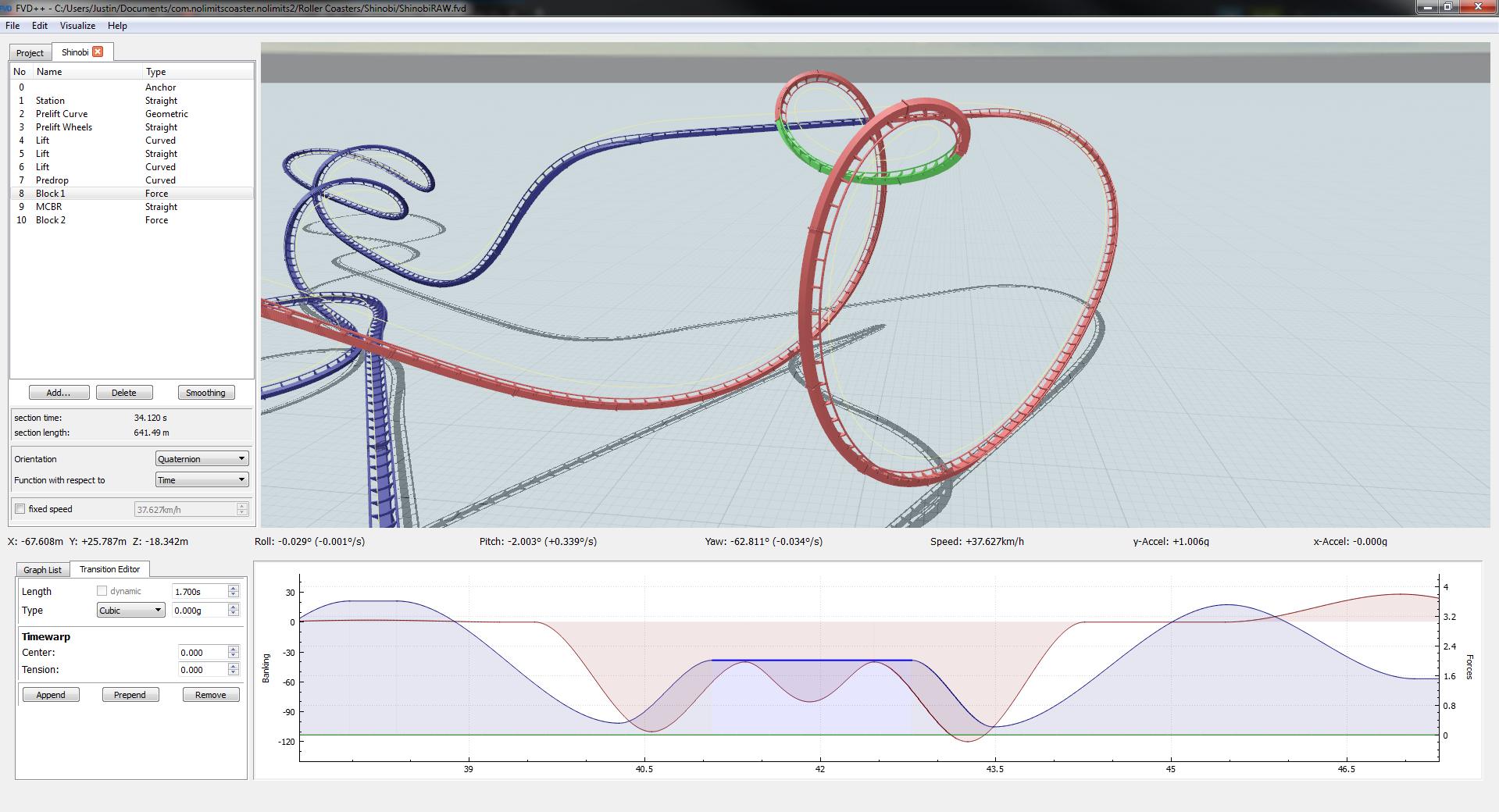1499x812 pixels.
Task: Open the Orientation Quaternion dropdown
Action: [x=202, y=459]
